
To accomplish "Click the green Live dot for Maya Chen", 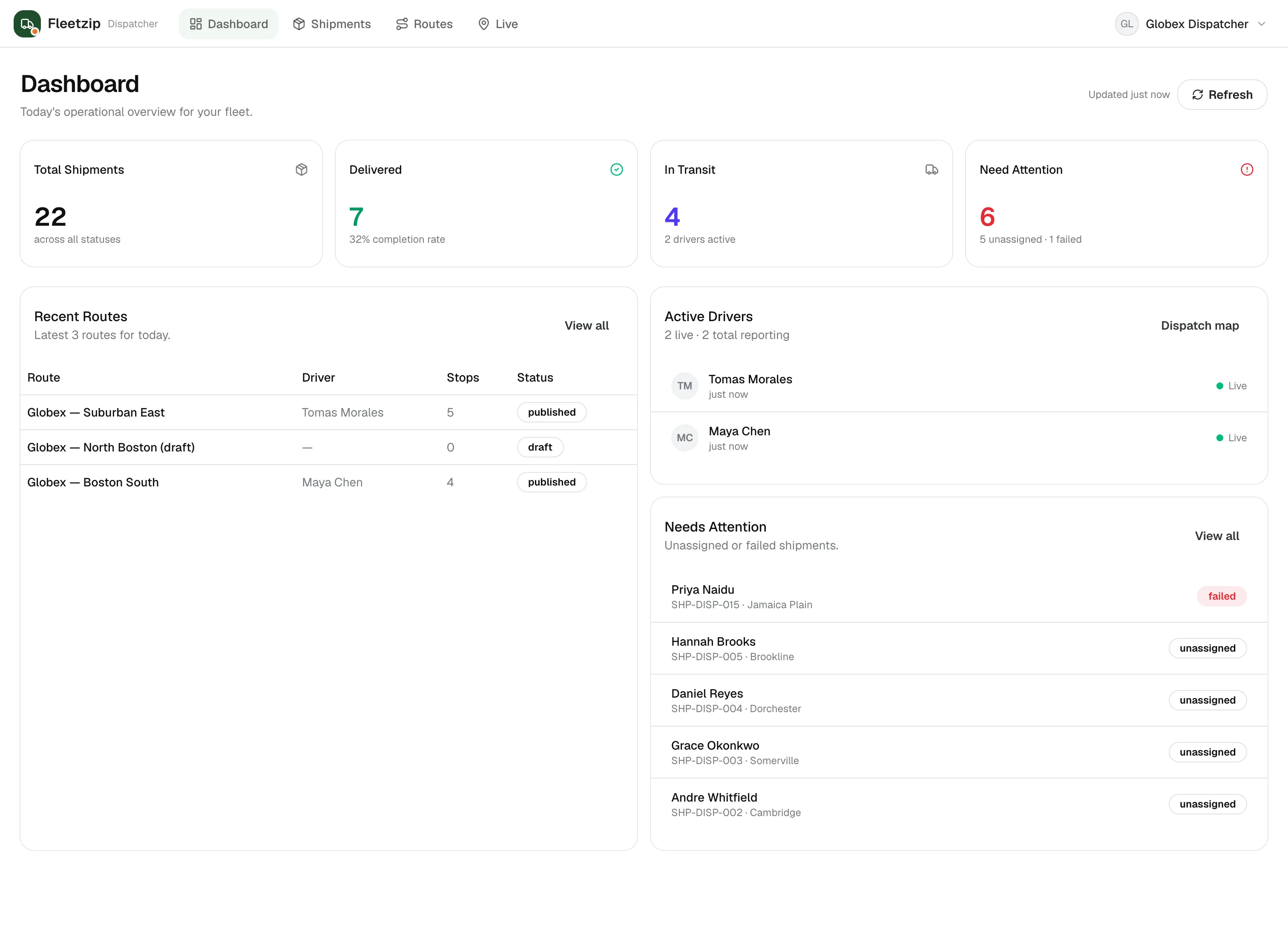I will (1219, 438).
